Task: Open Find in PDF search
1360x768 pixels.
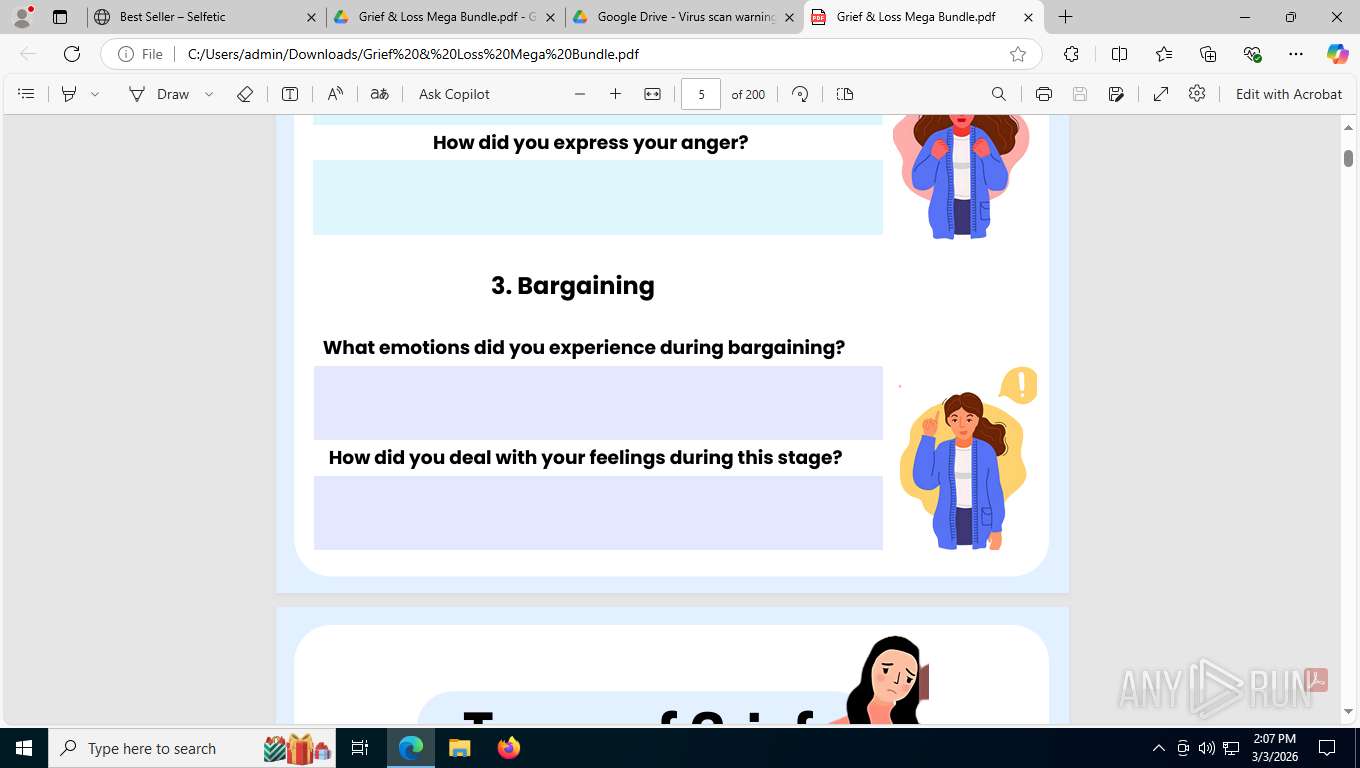Action: (999, 94)
